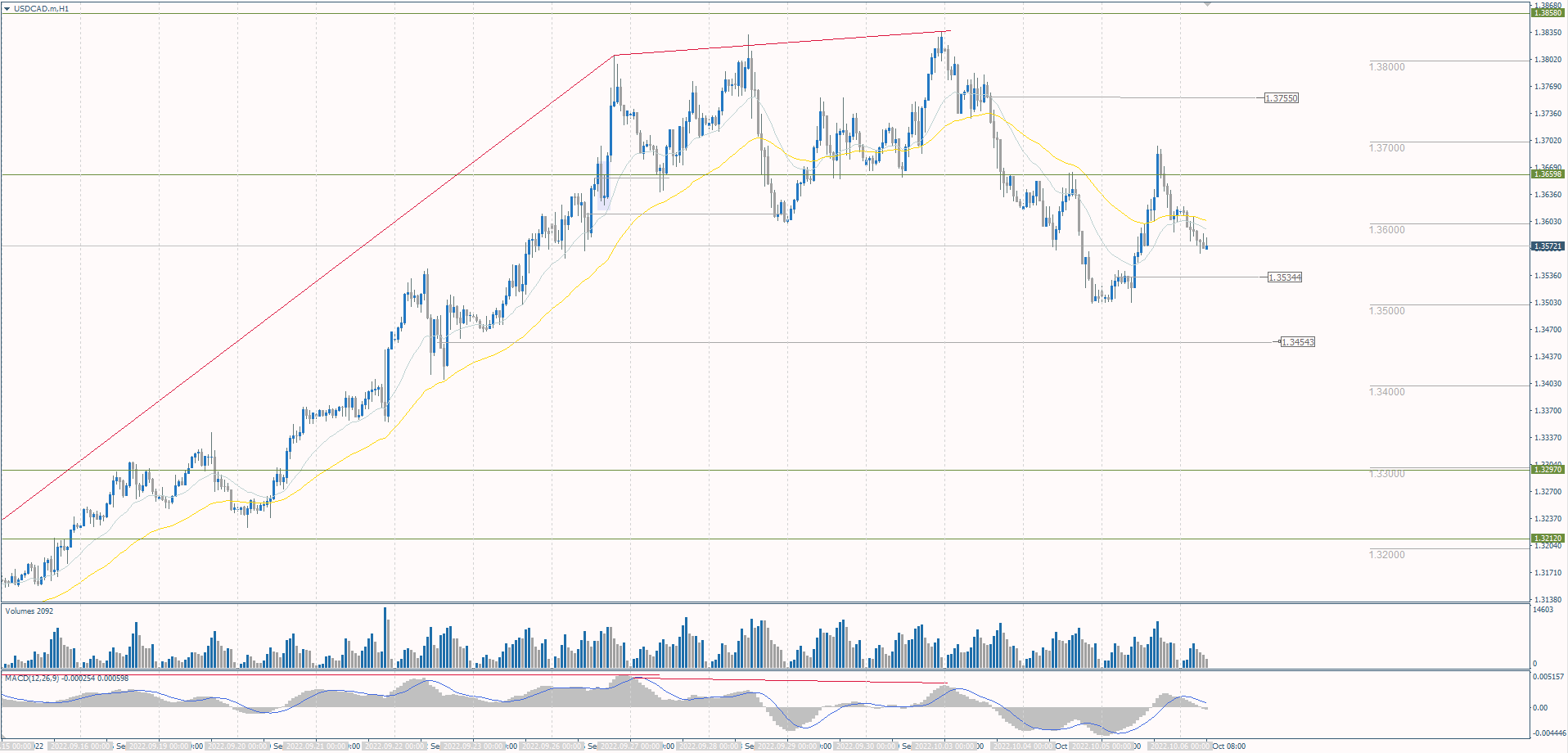Click the 2022.10.05 00:00 date label
The height and width of the screenshot is (753, 1568).
[1102, 746]
